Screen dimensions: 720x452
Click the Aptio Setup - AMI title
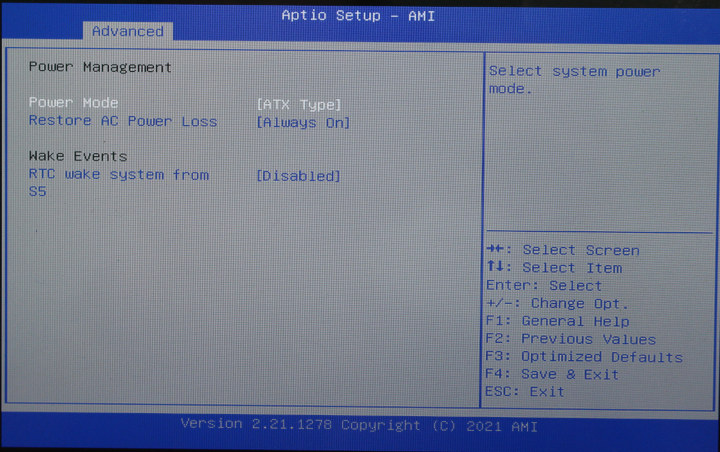click(358, 16)
